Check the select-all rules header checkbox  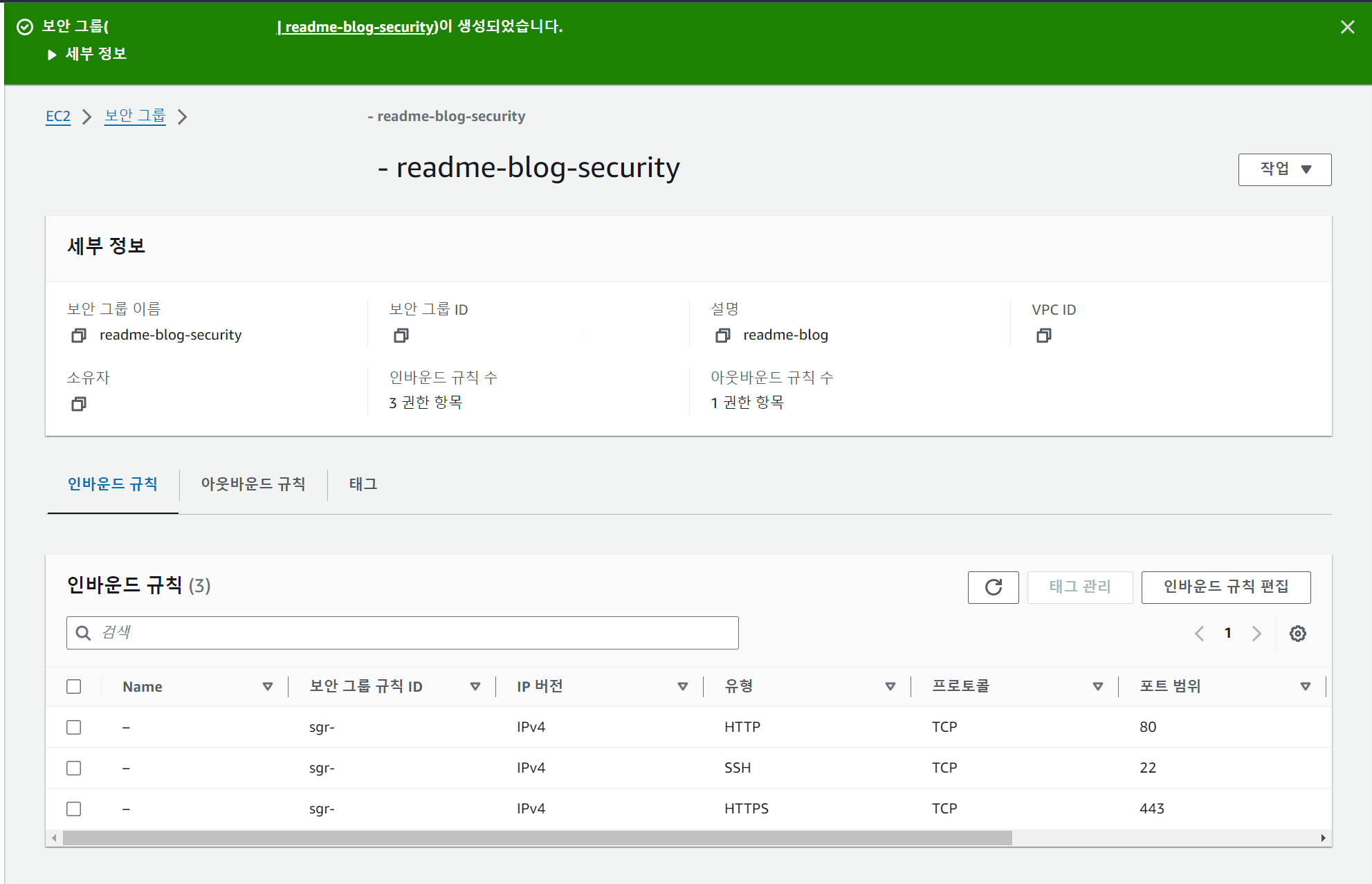(74, 686)
